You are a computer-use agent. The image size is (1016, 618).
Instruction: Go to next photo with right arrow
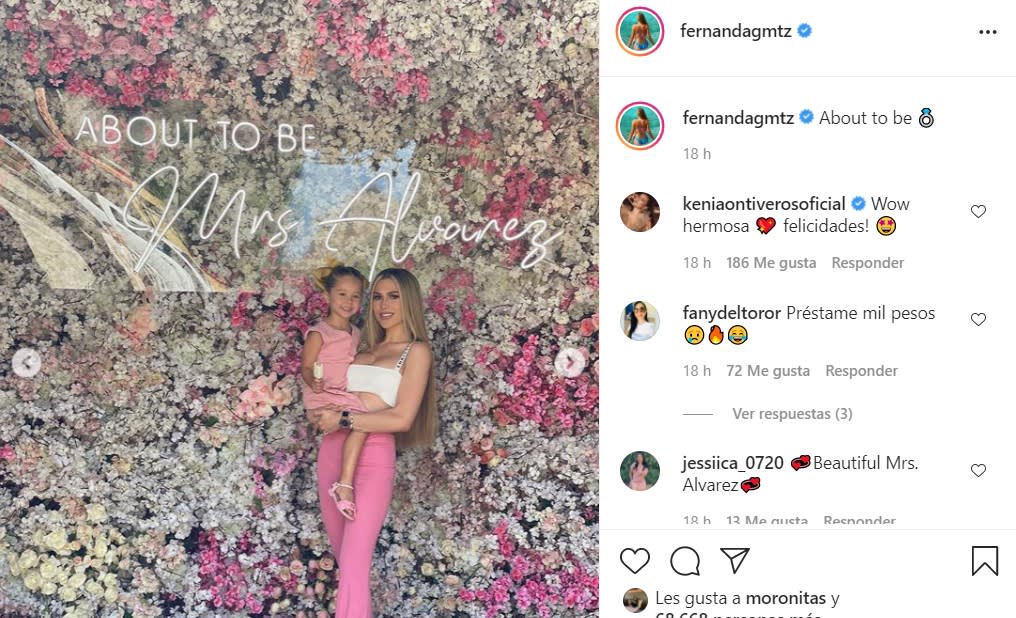coord(570,362)
